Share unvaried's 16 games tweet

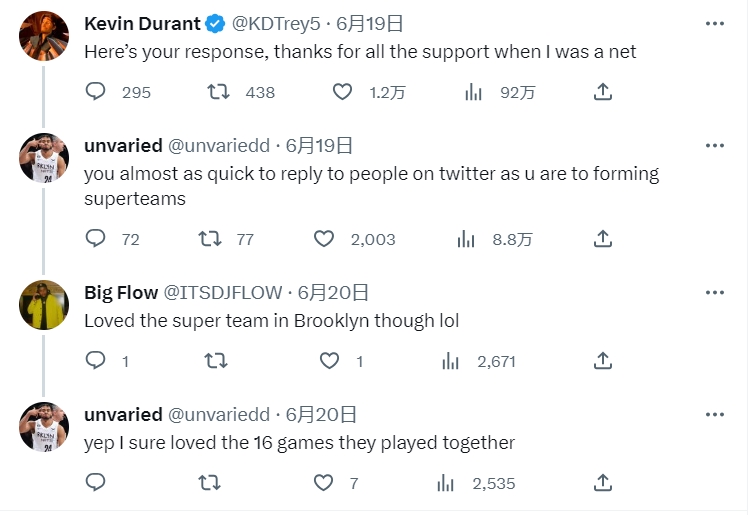click(x=603, y=483)
